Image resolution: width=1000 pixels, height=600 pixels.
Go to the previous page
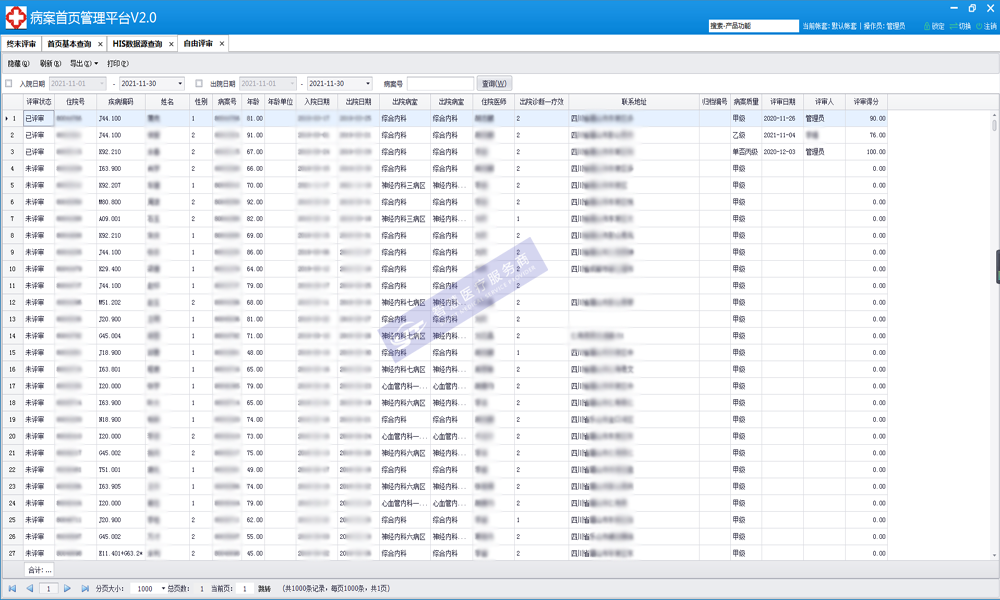click(x=30, y=589)
